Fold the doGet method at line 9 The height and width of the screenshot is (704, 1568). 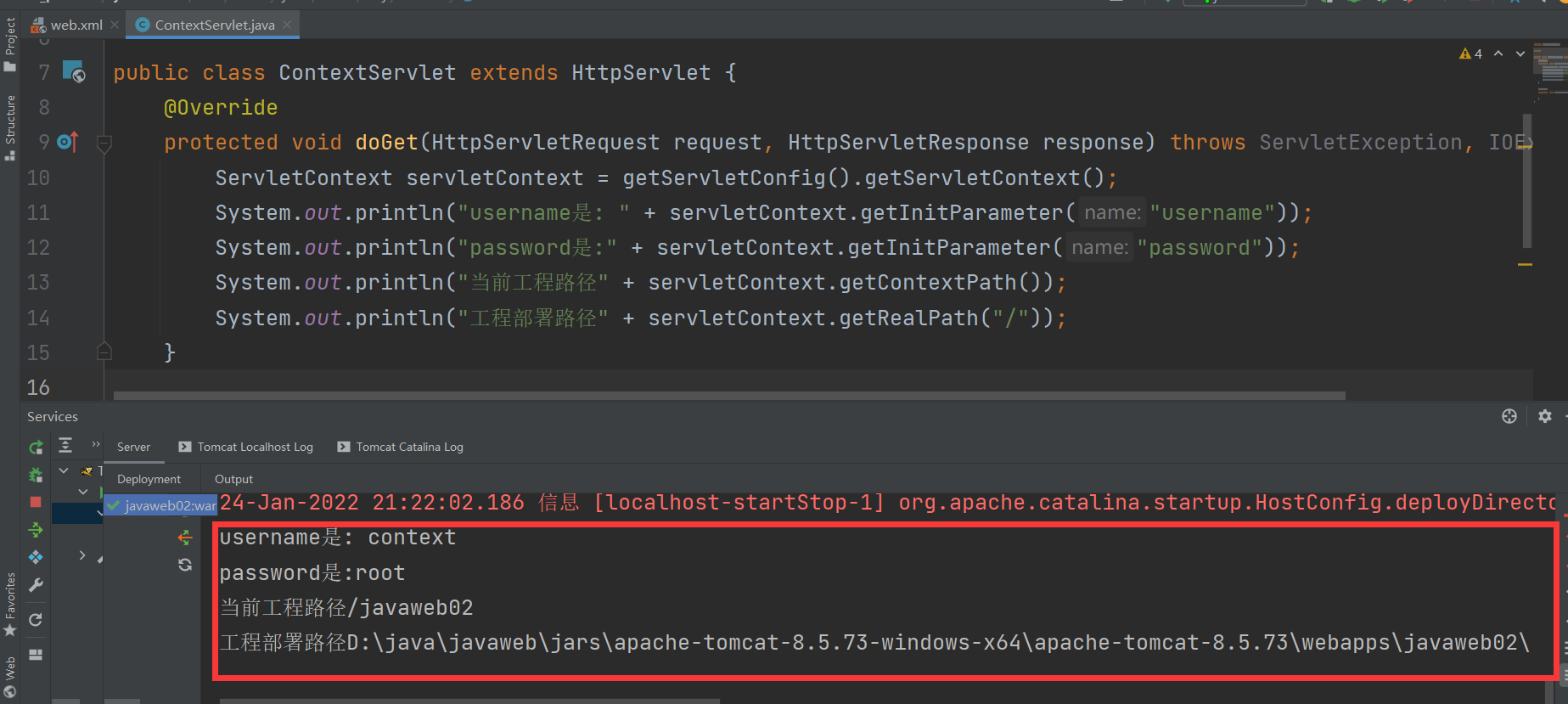pos(104,143)
